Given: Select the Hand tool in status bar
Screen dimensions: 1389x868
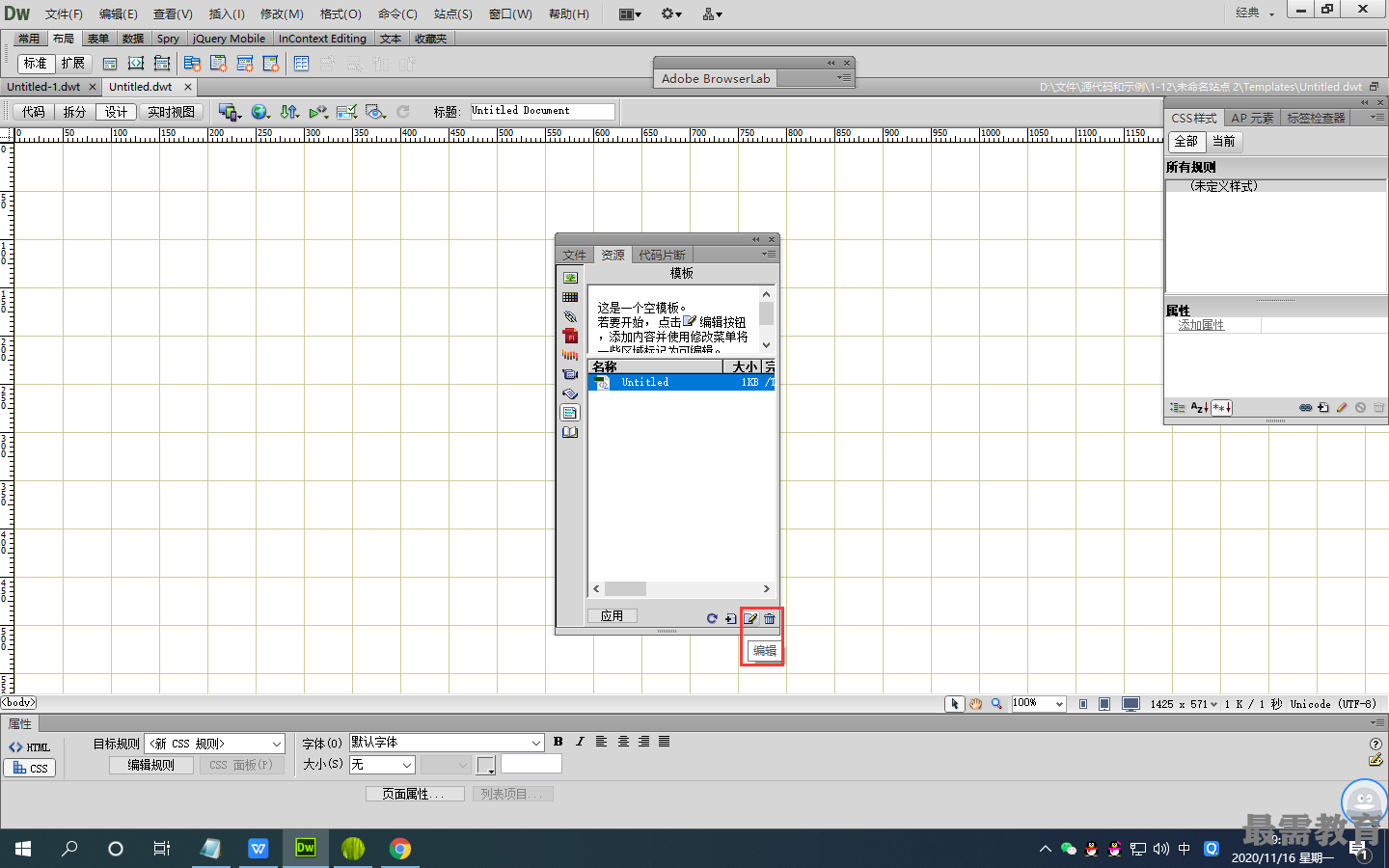Looking at the screenshot, I should click(x=976, y=704).
